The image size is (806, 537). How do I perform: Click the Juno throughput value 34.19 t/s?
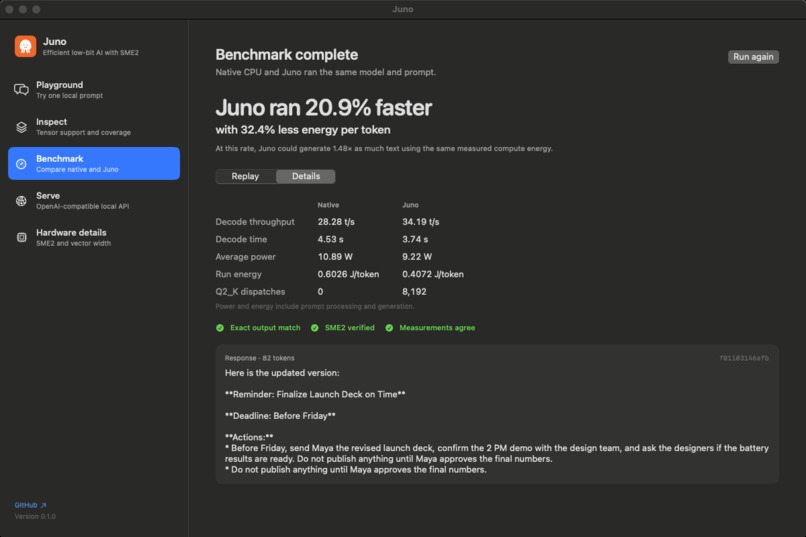coord(420,222)
